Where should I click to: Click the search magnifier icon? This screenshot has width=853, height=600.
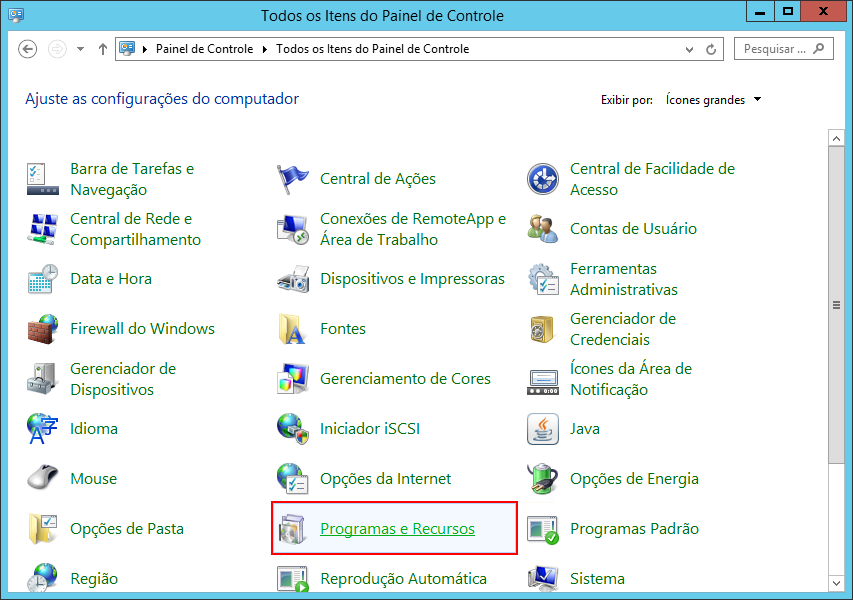tap(819, 49)
